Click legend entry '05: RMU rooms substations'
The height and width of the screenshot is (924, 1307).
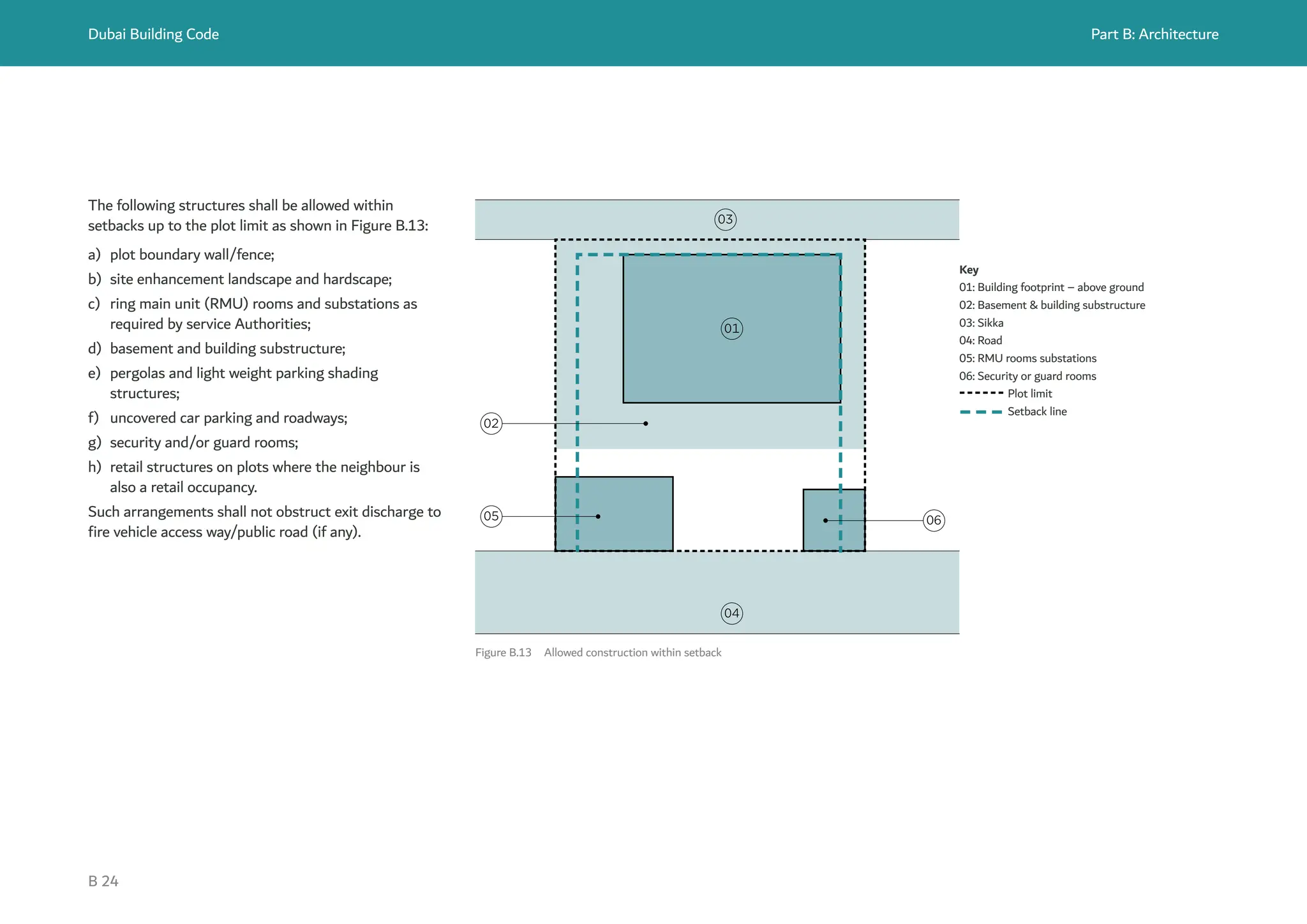tap(1027, 359)
